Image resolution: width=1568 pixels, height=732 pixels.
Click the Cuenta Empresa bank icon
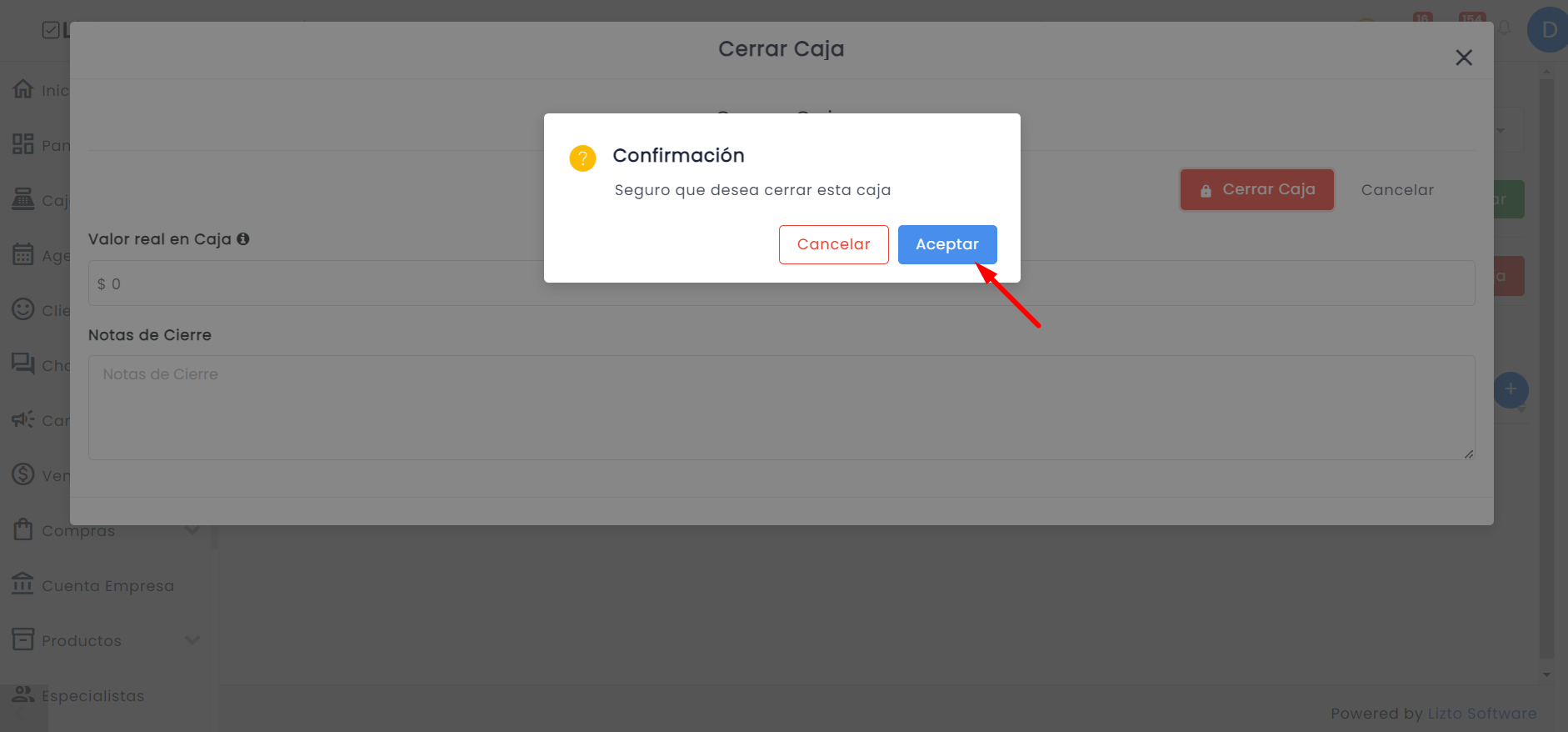[23, 584]
